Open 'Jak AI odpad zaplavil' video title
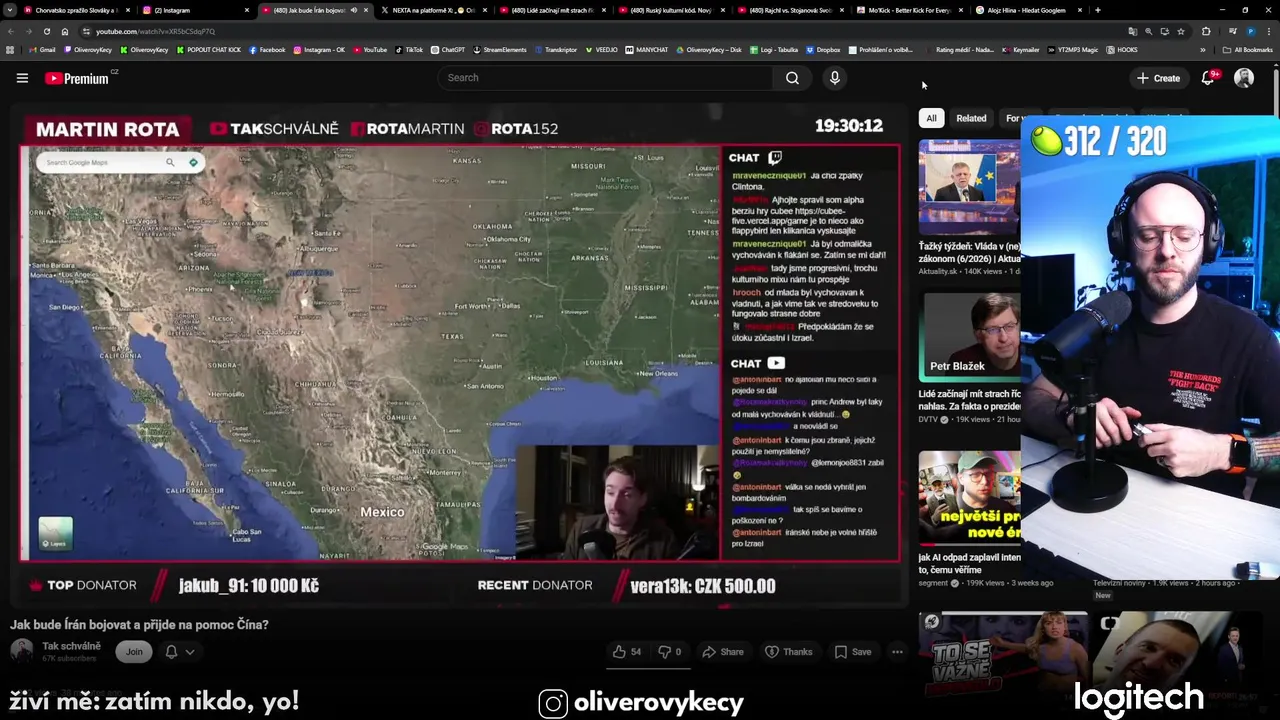1280x720 pixels. click(x=970, y=563)
